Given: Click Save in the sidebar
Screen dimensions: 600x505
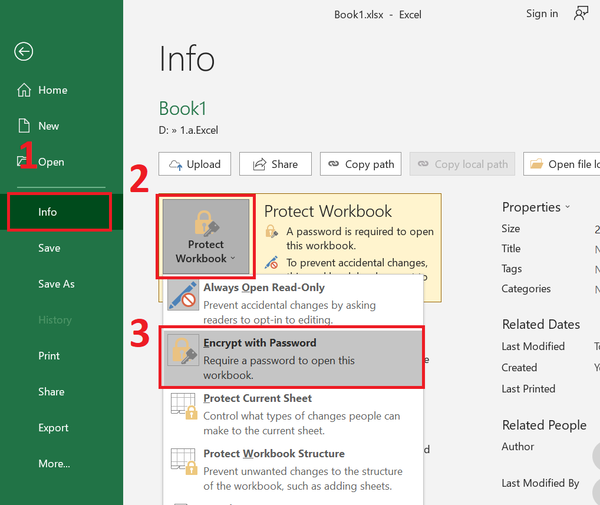Looking at the screenshot, I should click(x=61, y=248).
